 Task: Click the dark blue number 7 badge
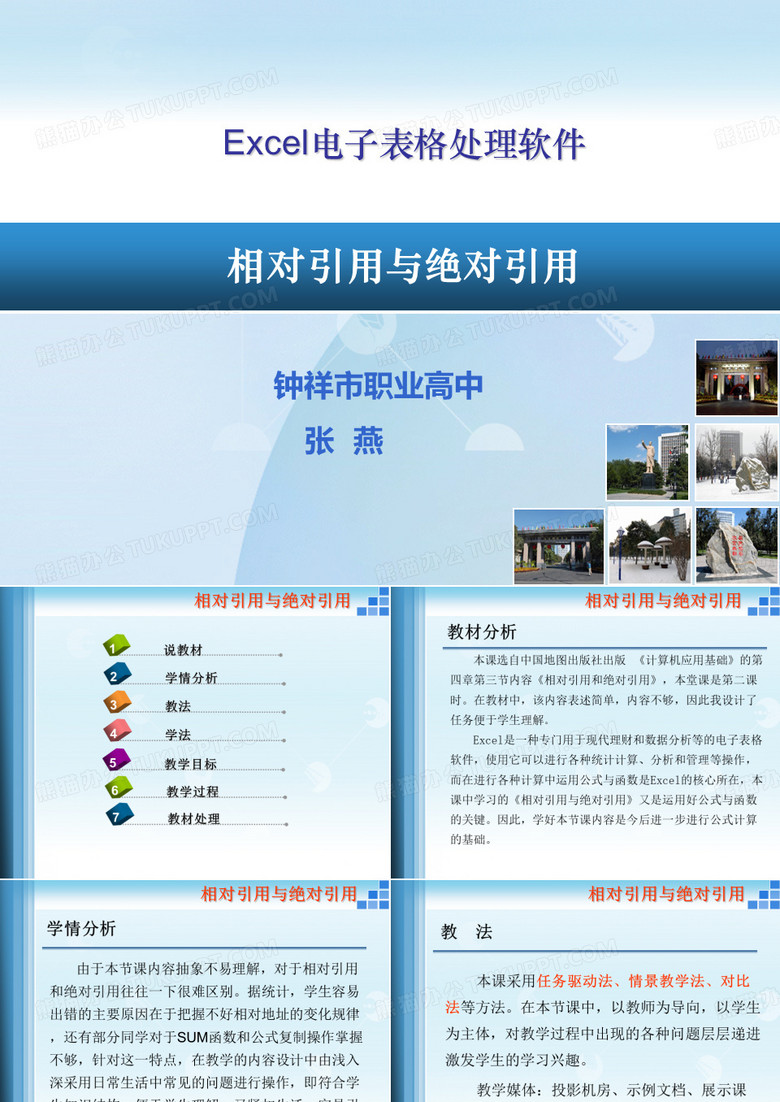click(x=119, y=816)
